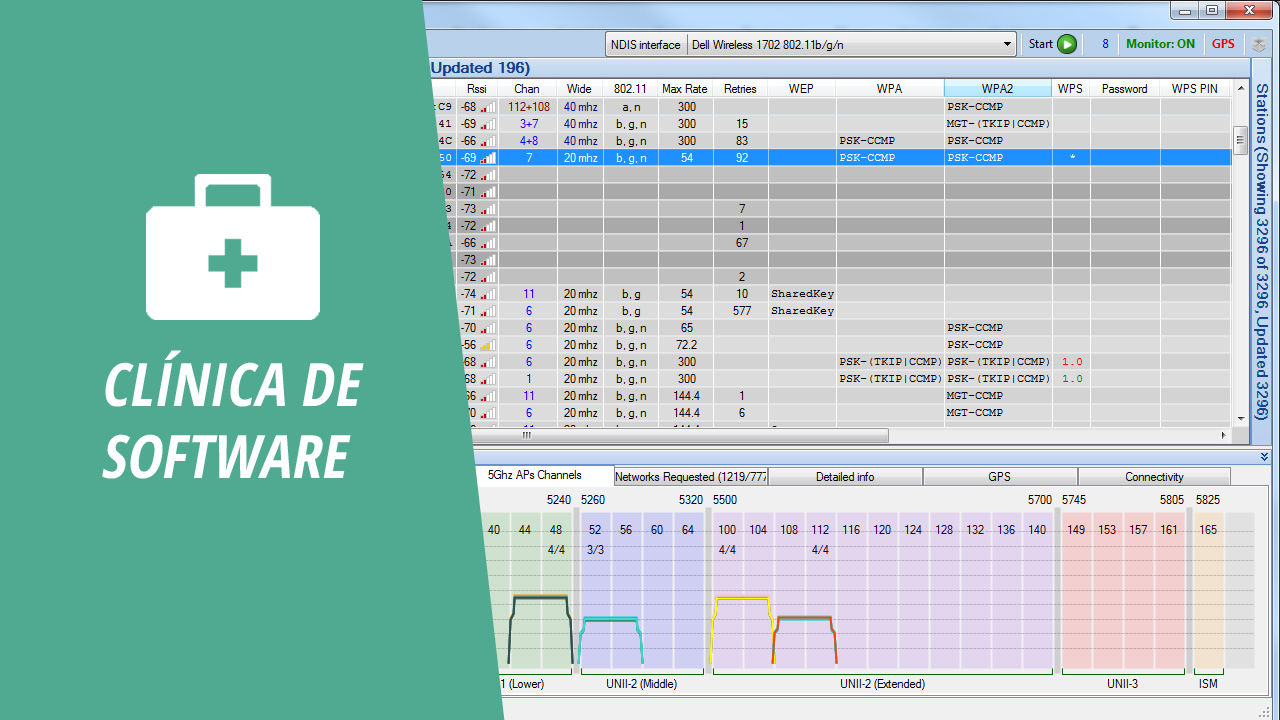Click the gray layers icon beside GPS
Image resolution: width=1280 pixels, height=720 pixels.
pyautogui.click(x=1258, y=44)
